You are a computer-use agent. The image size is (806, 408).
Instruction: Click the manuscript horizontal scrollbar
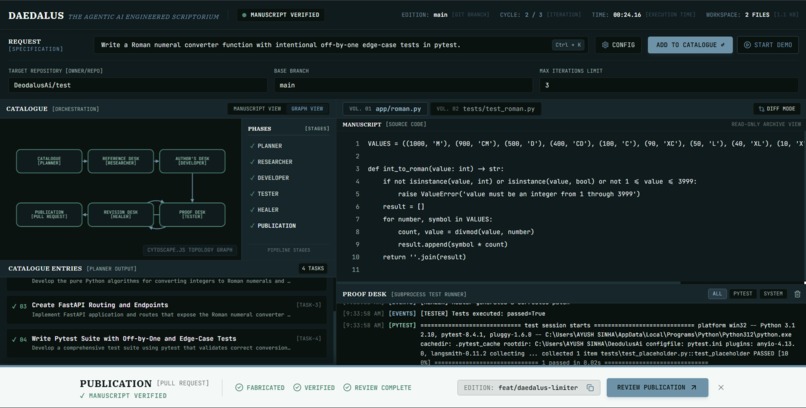click(x=509, y=282)
